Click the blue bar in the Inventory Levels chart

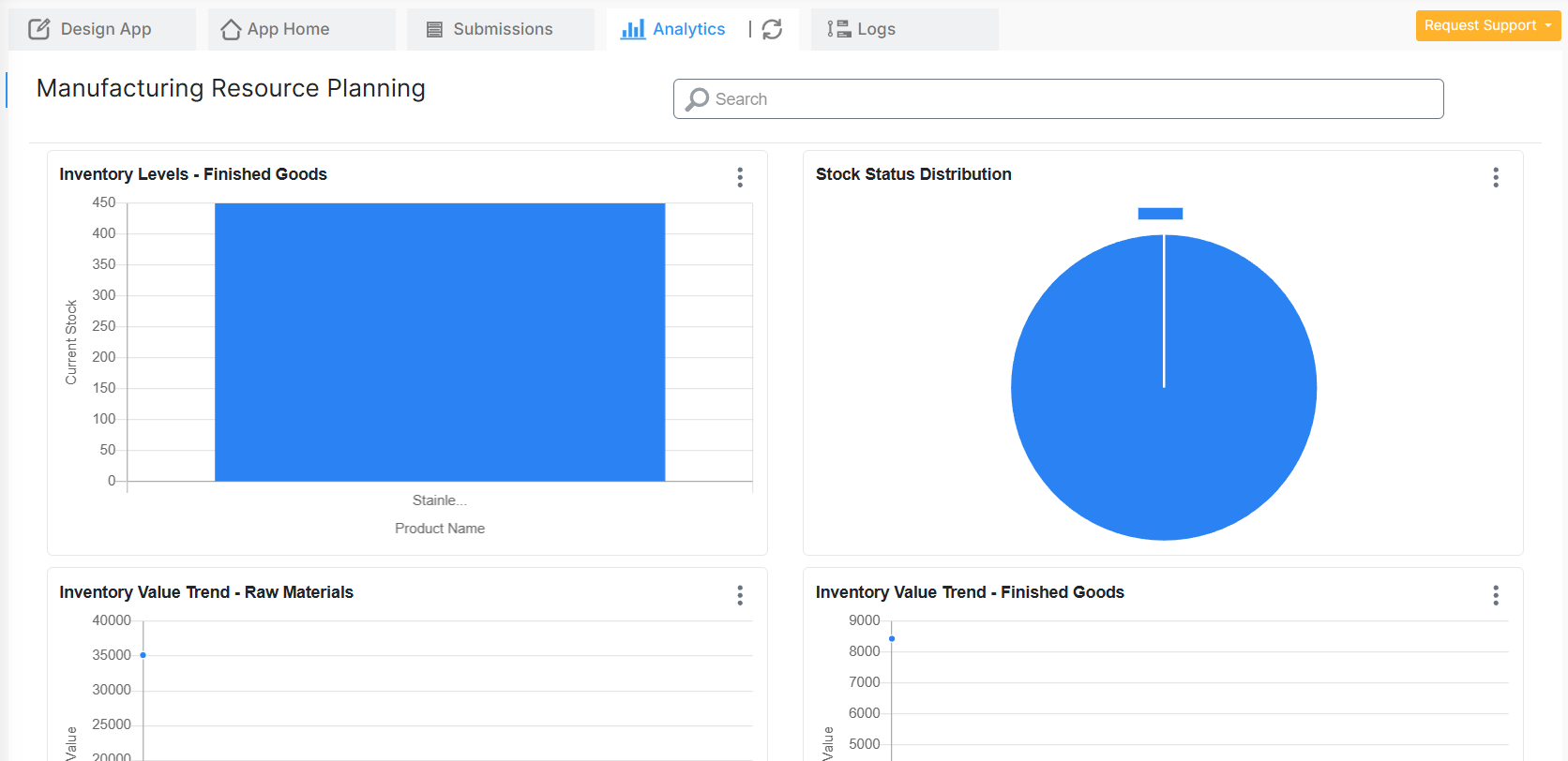coord(440,342)
